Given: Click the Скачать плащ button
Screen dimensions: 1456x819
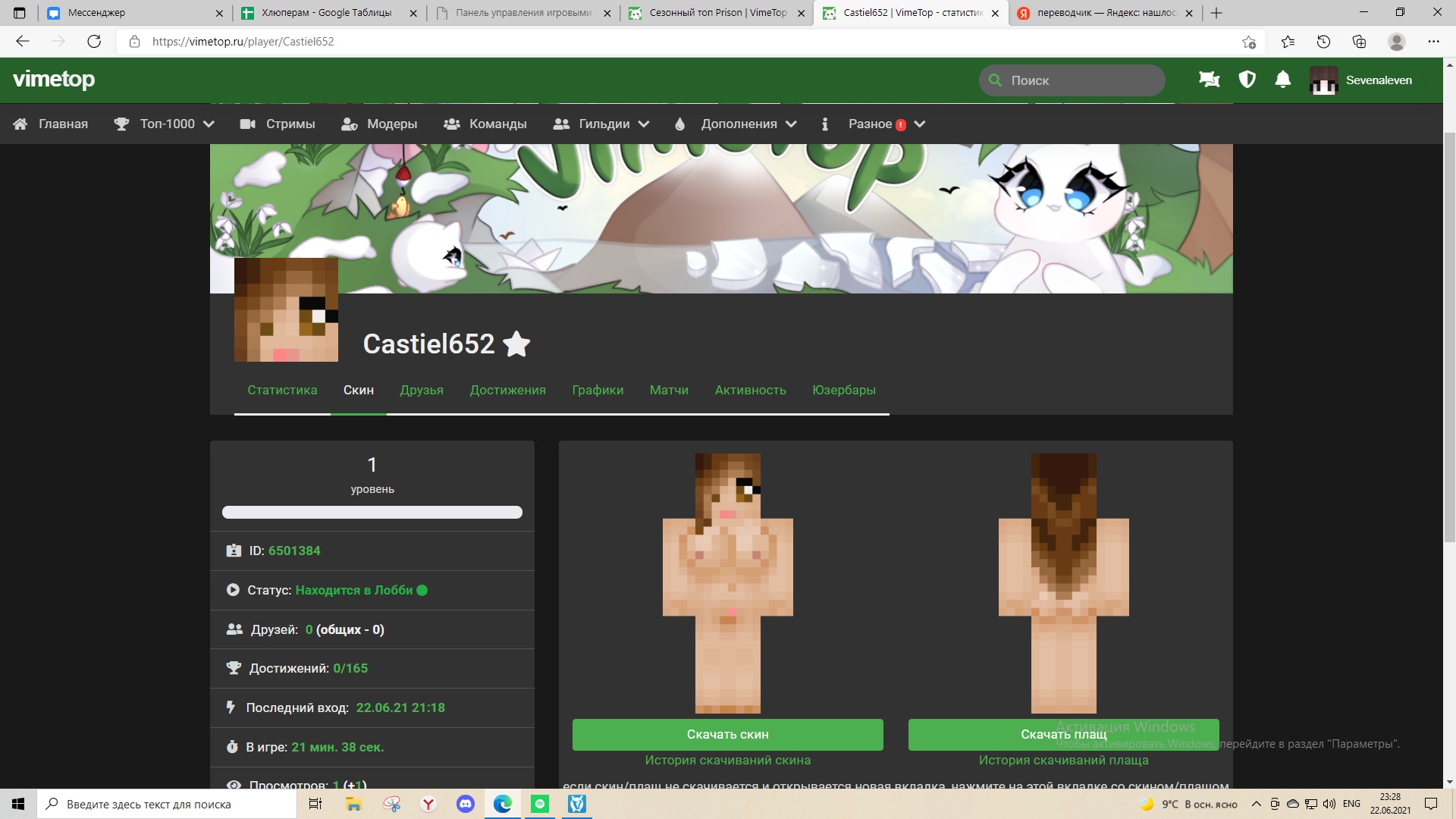Looking at the screenshot, I should coord(1063,734).
